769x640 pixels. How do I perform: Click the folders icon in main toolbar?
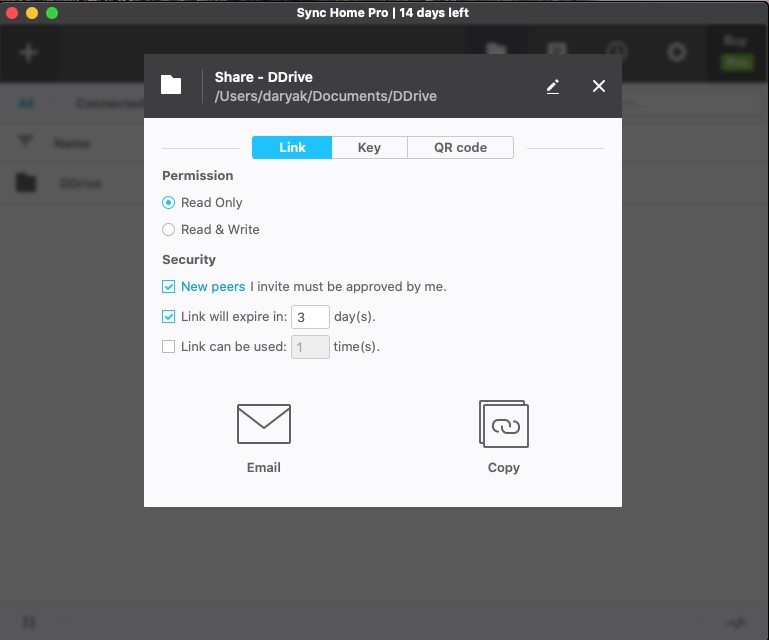tap(496, 49)
